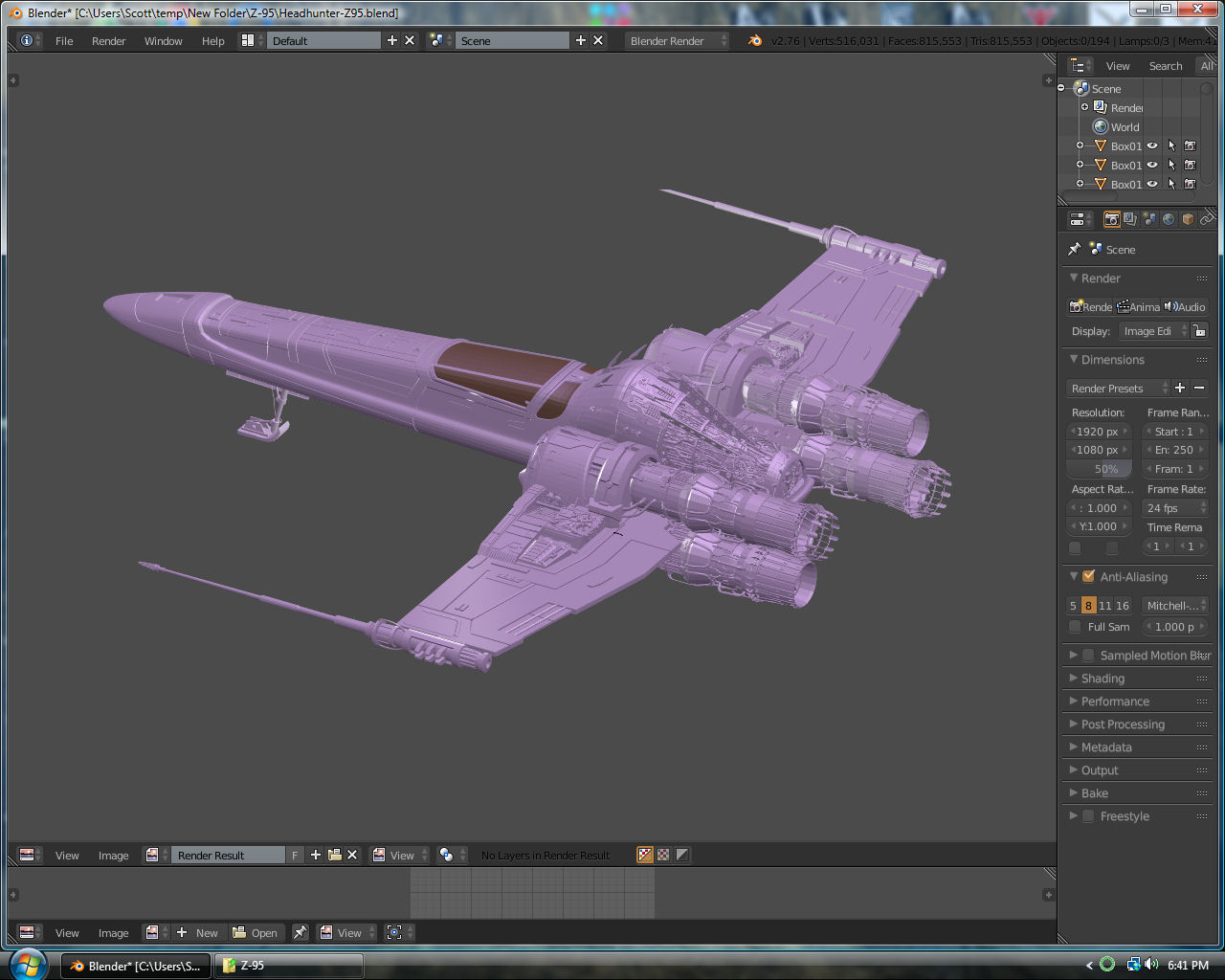The image size is (1225, 980).
Task: Open the Render Presets dropdown
Action: tap(1119, 388)
